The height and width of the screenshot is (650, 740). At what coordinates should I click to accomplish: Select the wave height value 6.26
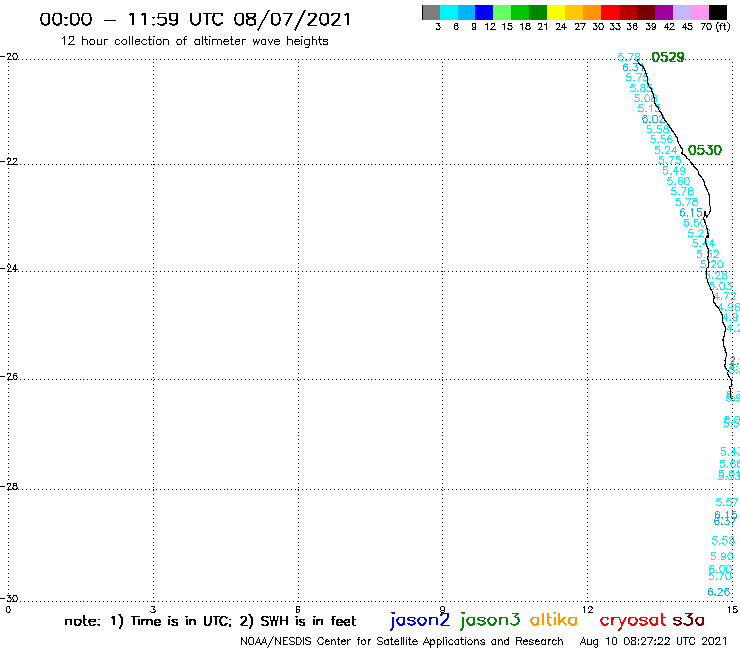(x=719, y=592)
